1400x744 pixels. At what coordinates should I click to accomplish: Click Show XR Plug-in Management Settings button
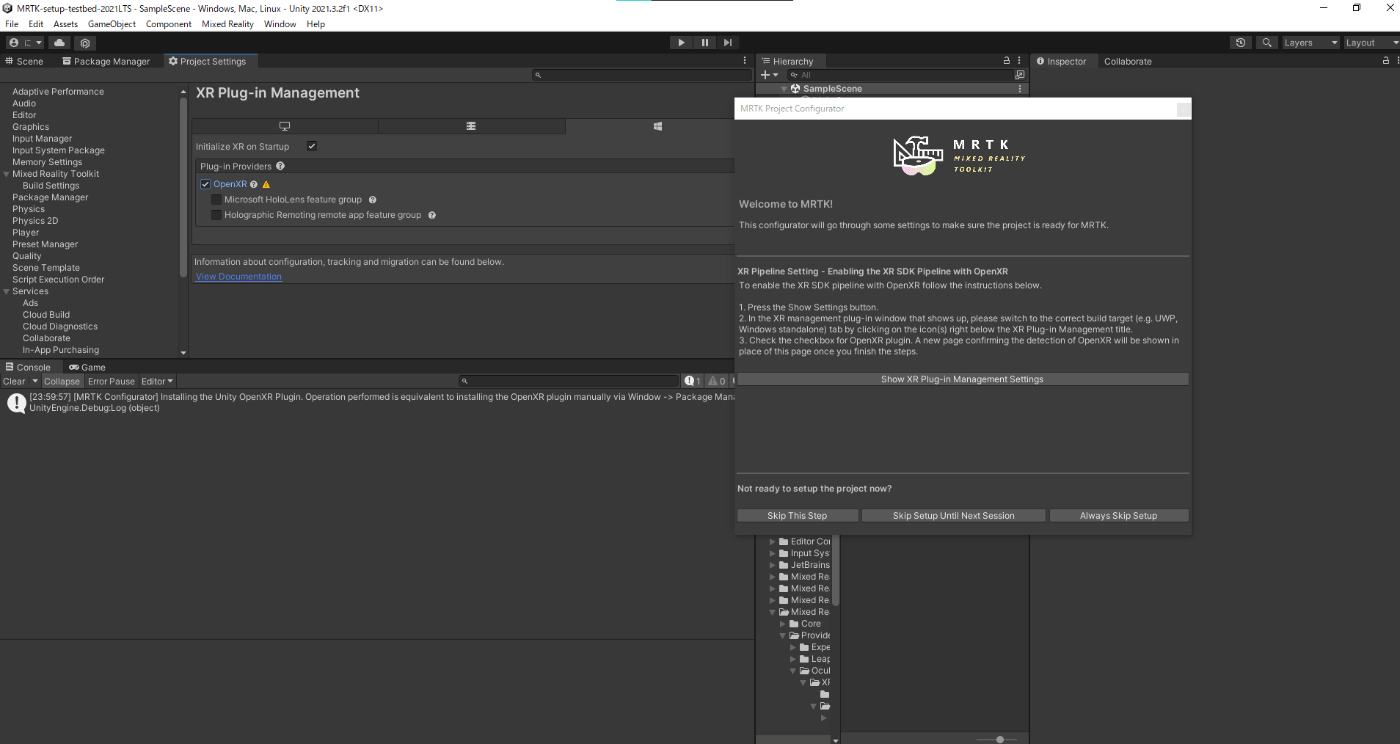click(x=962, y=379)
